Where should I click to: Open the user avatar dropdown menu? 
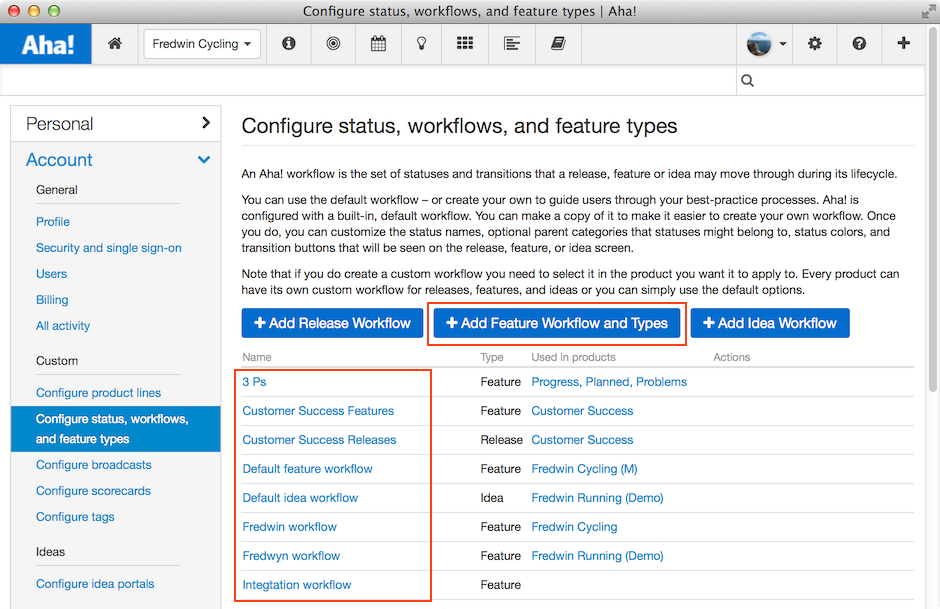pyautogui.click(x=766, y=44)
